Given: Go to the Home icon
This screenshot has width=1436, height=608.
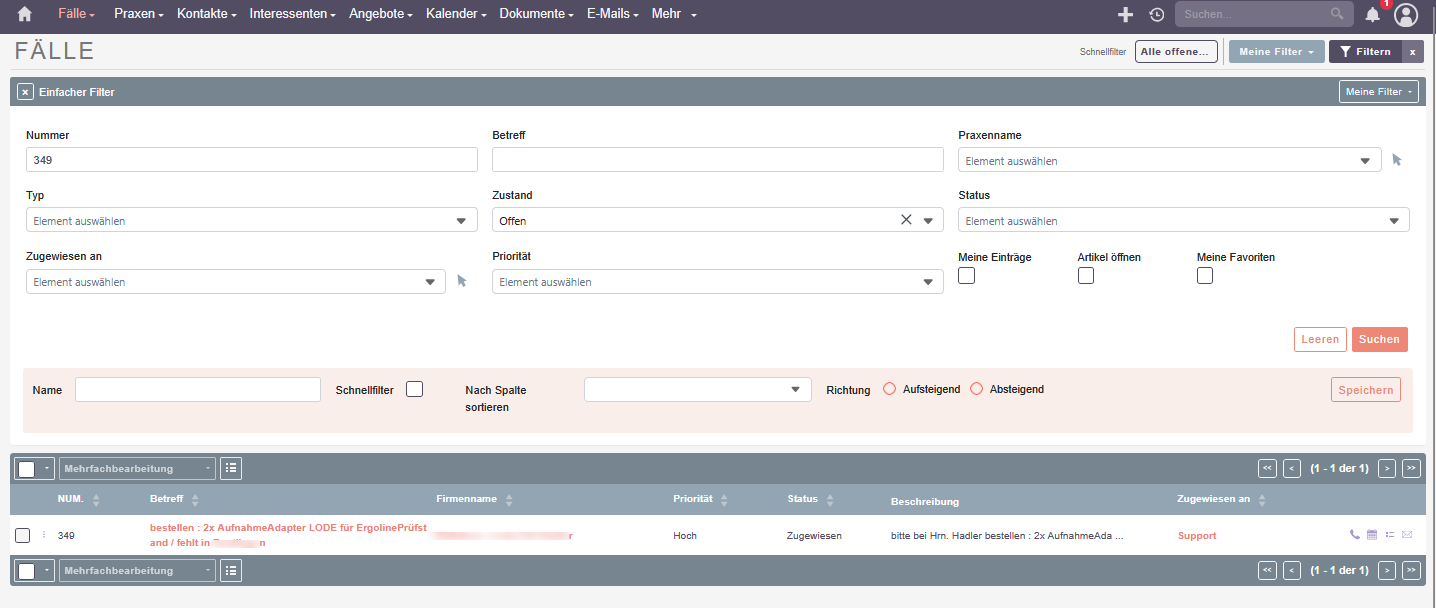Looking at the screenshot, I should pos(25,14).
